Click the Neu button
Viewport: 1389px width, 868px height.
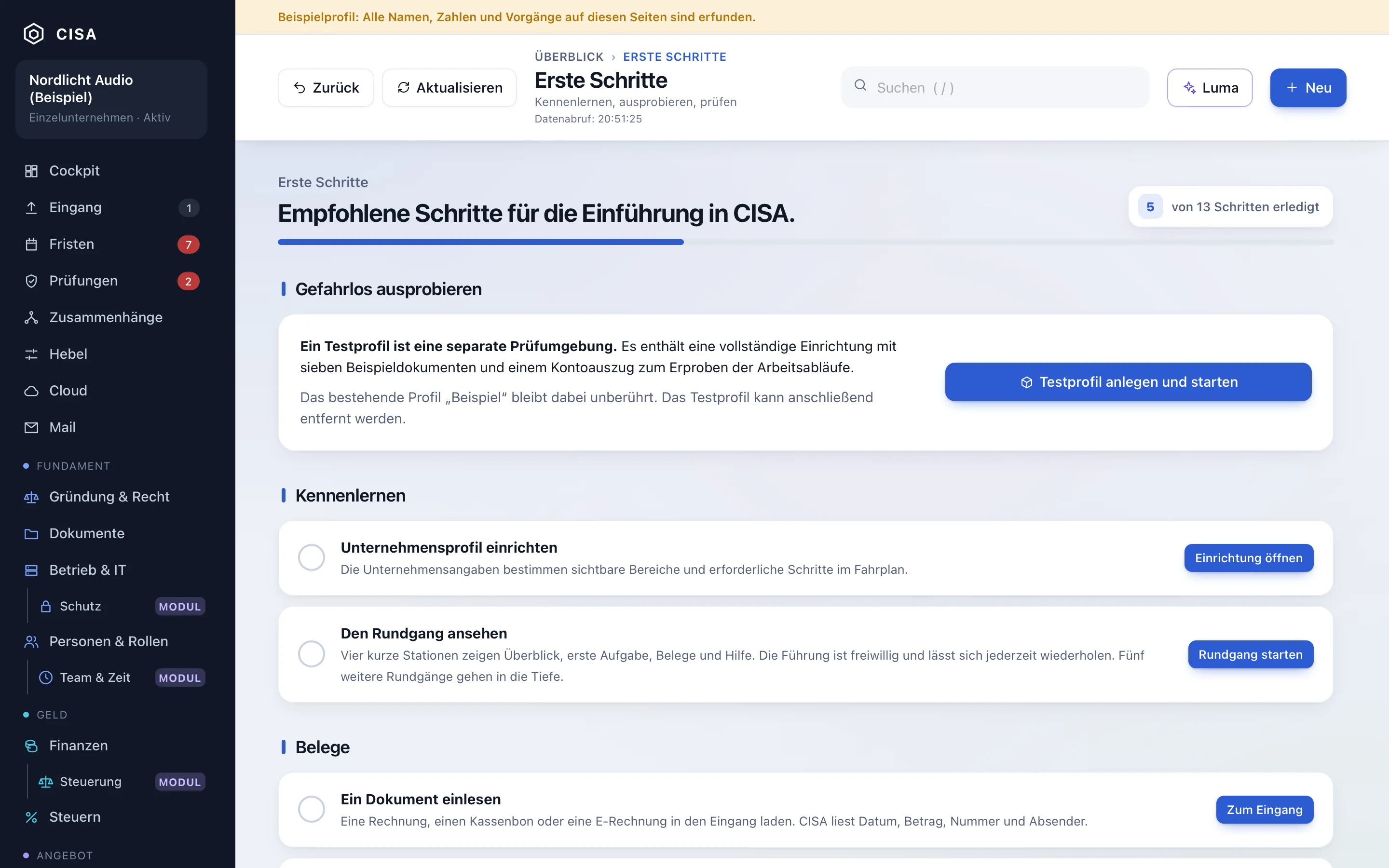click(x=1308, y=88)
